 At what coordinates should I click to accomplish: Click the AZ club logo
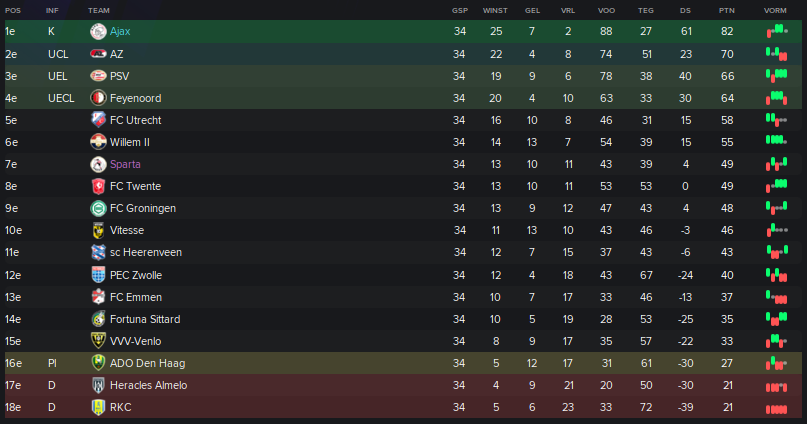click(98, 54)
